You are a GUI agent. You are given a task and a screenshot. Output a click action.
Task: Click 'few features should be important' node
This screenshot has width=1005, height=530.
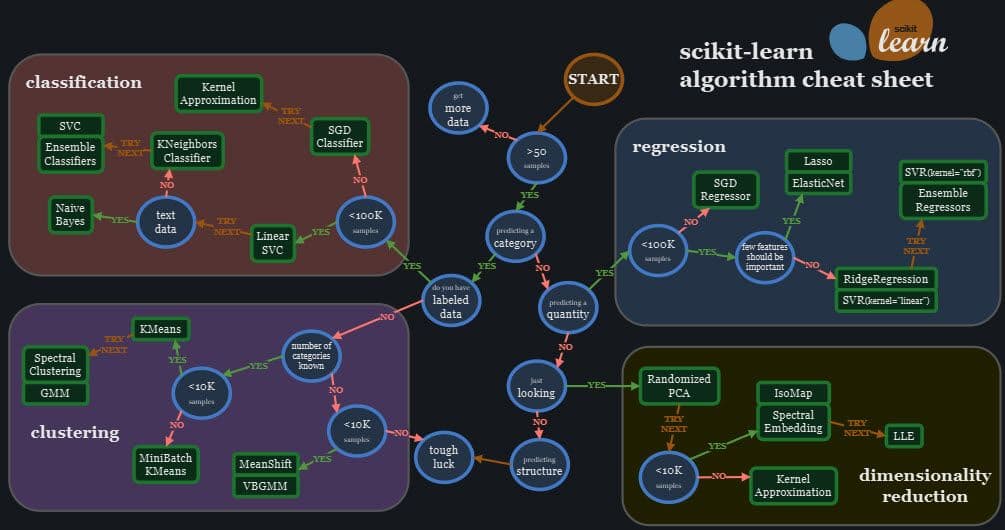(x=765, y=257)
